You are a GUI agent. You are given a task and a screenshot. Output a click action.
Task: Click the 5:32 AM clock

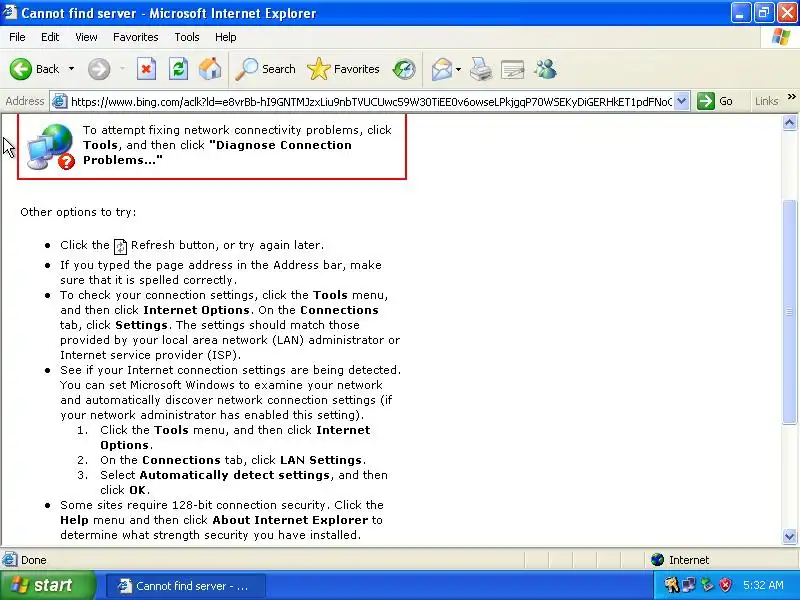coord(763,585)
